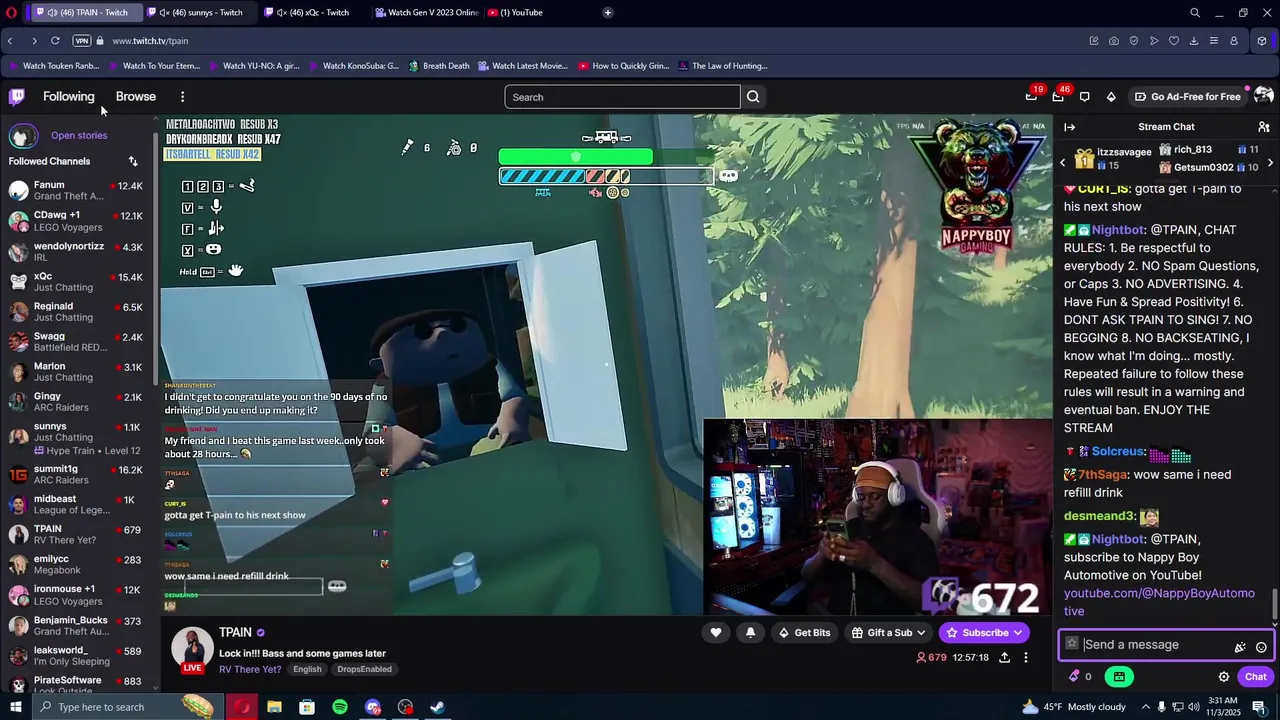Click the purple Chat send button
1280x720 pixels.
(x=1256, y=677)
